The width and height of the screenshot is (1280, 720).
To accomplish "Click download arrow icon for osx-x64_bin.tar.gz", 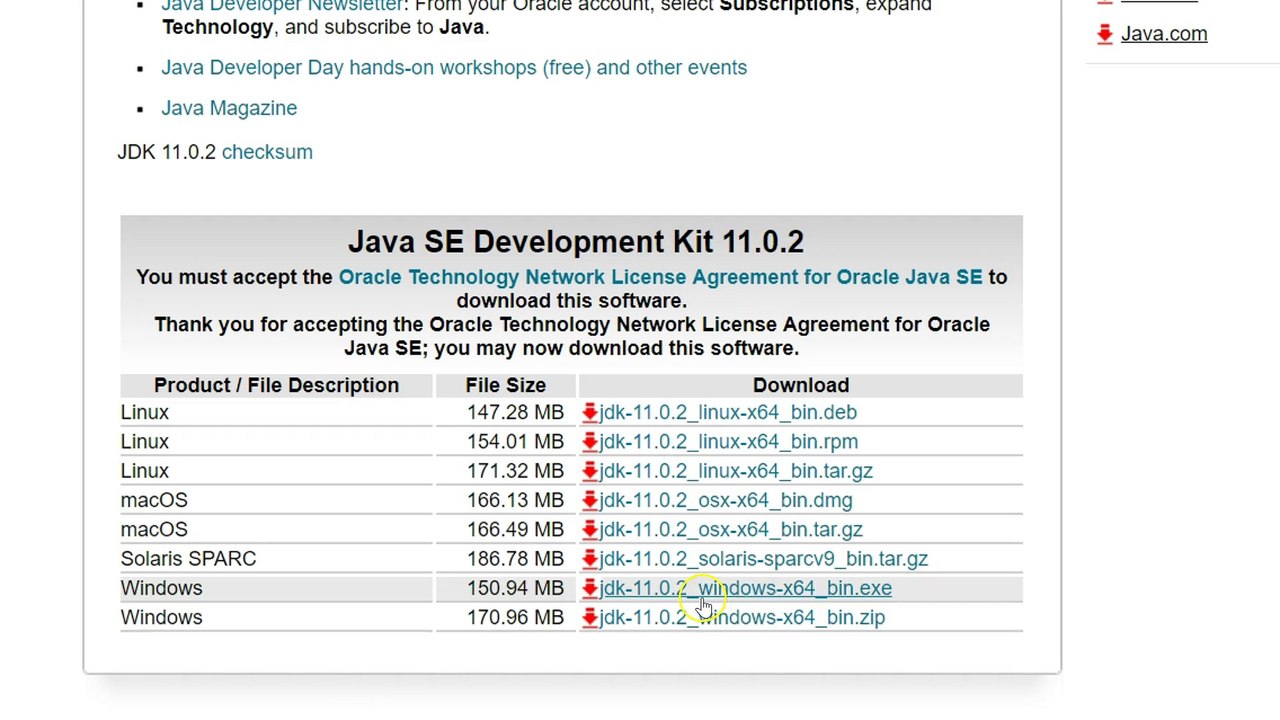I will click(590, 529).
